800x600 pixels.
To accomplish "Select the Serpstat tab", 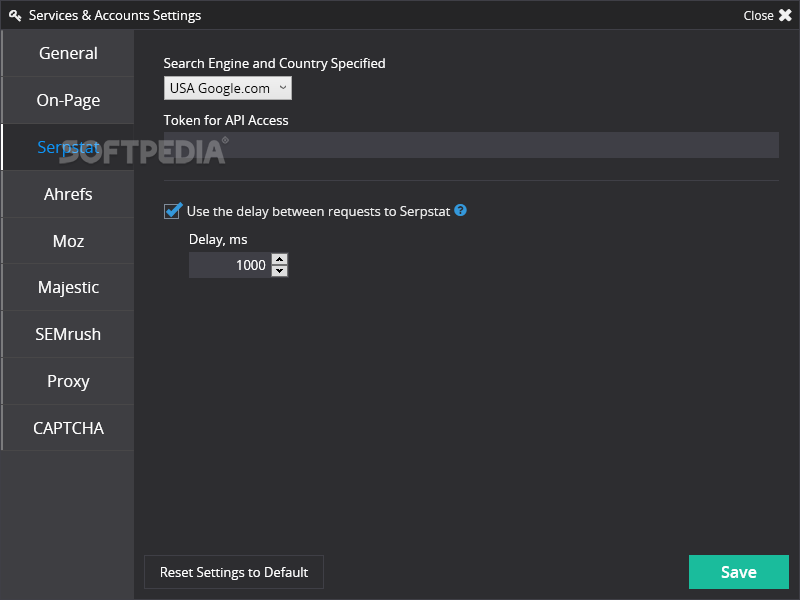I will [68, 147].
